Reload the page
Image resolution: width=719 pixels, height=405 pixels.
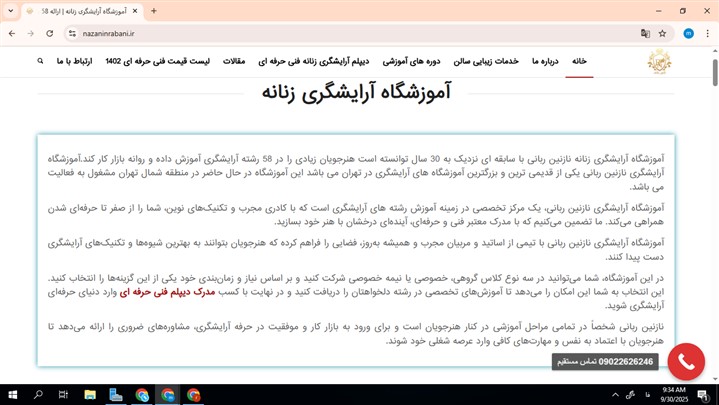[50, 33]
